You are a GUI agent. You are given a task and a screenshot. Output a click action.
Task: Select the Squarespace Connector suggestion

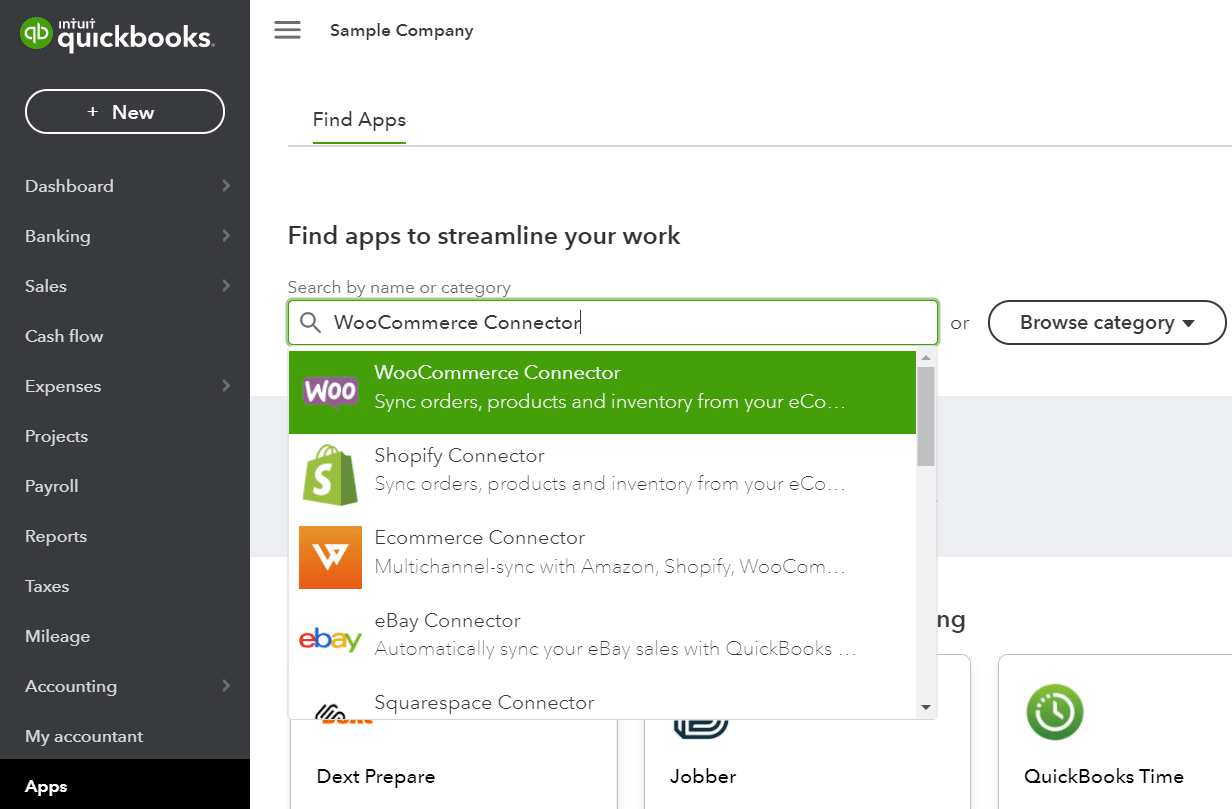(602, 701)
